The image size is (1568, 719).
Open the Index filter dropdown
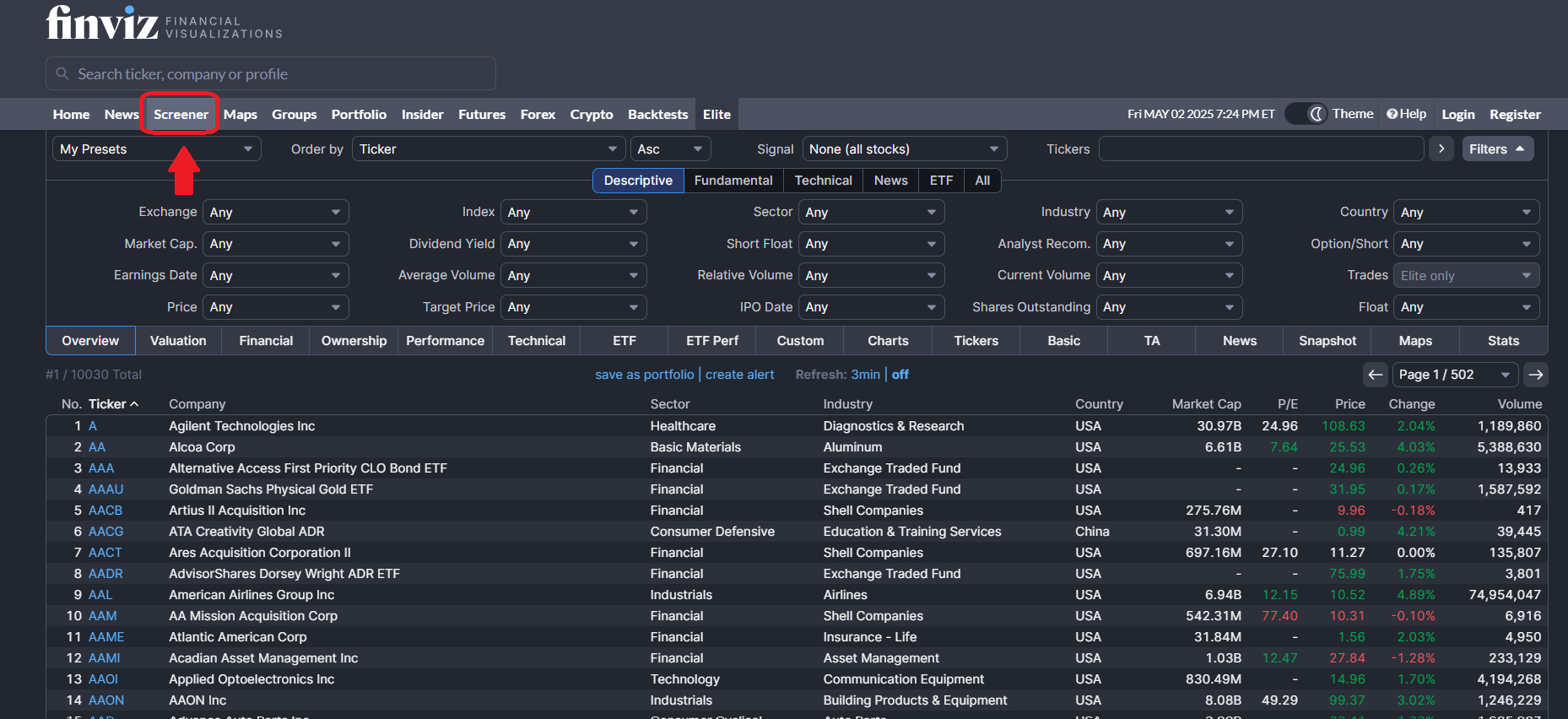(x=574, y=212)
